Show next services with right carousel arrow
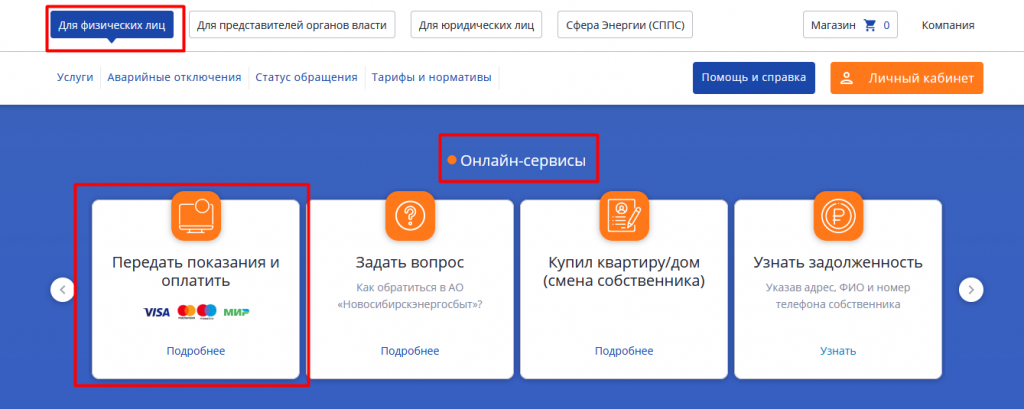This screenshot has width=1024, height=409. tap(971, 289)
